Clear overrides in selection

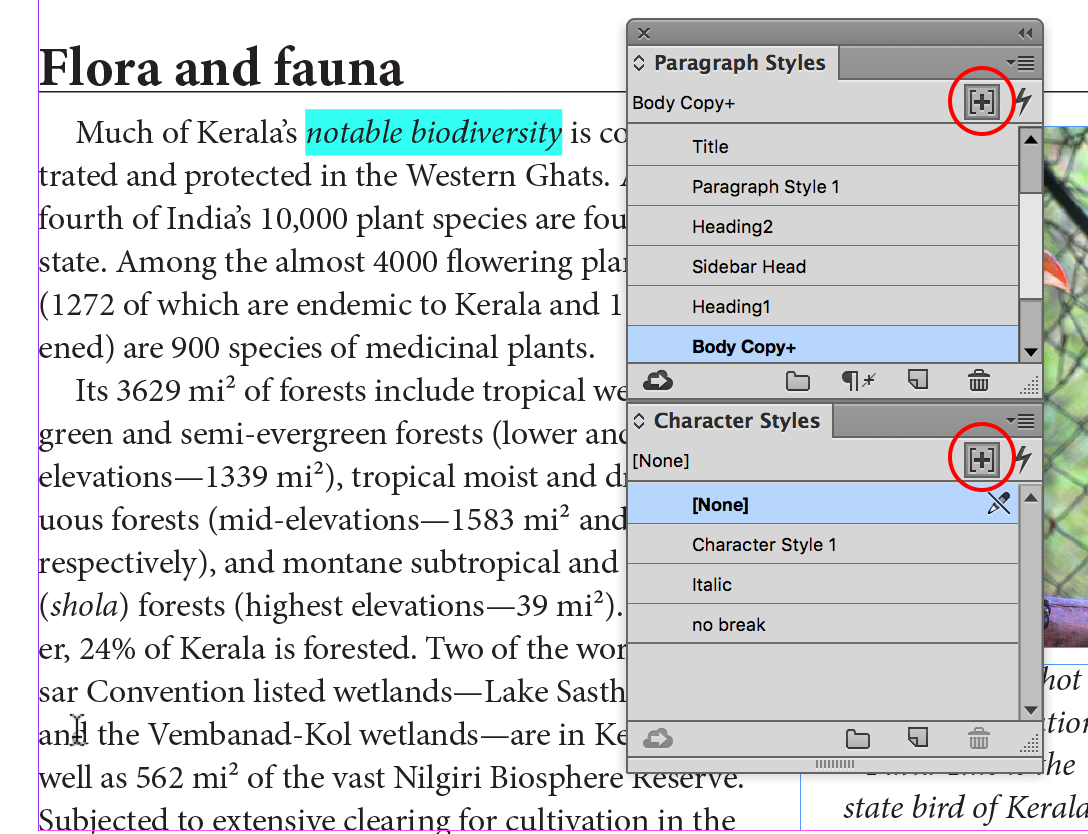click(857, 380)
